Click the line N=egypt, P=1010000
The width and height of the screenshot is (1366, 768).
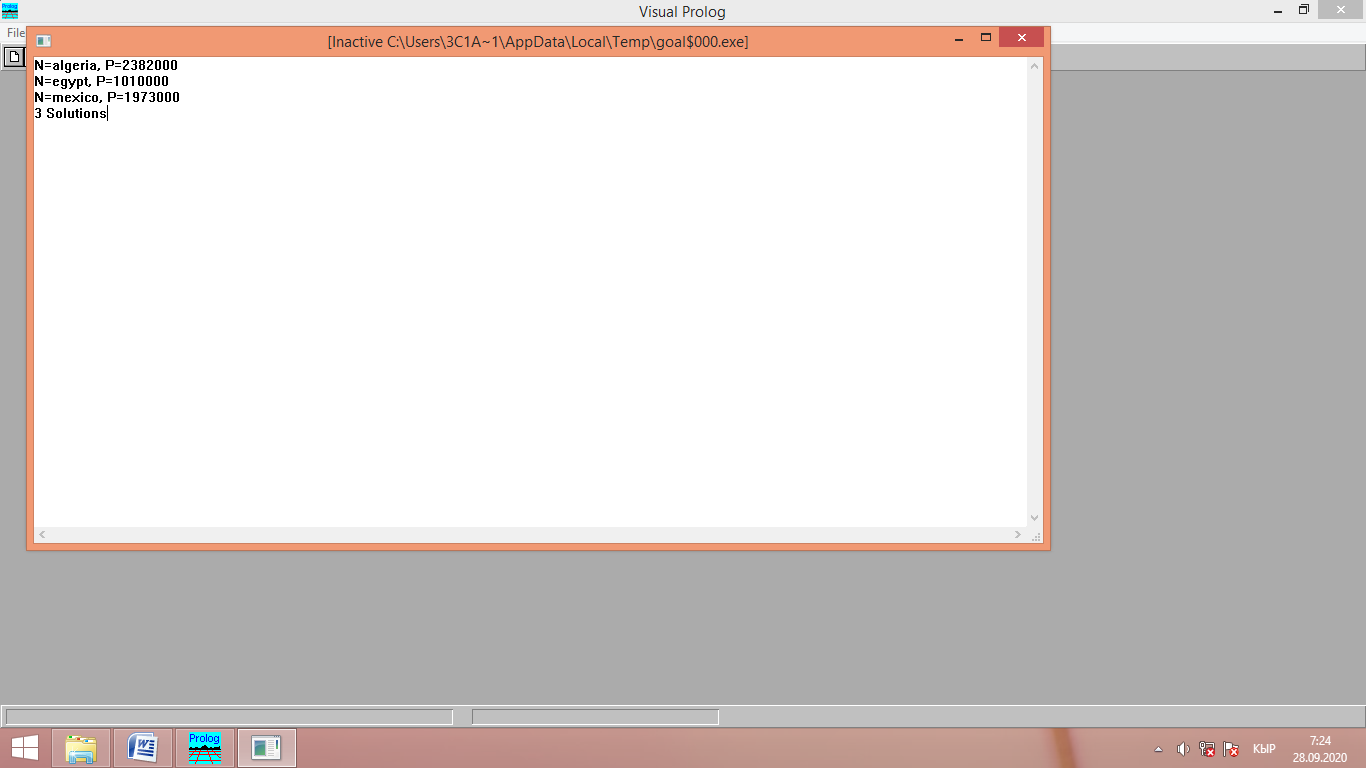coord(101,81)
